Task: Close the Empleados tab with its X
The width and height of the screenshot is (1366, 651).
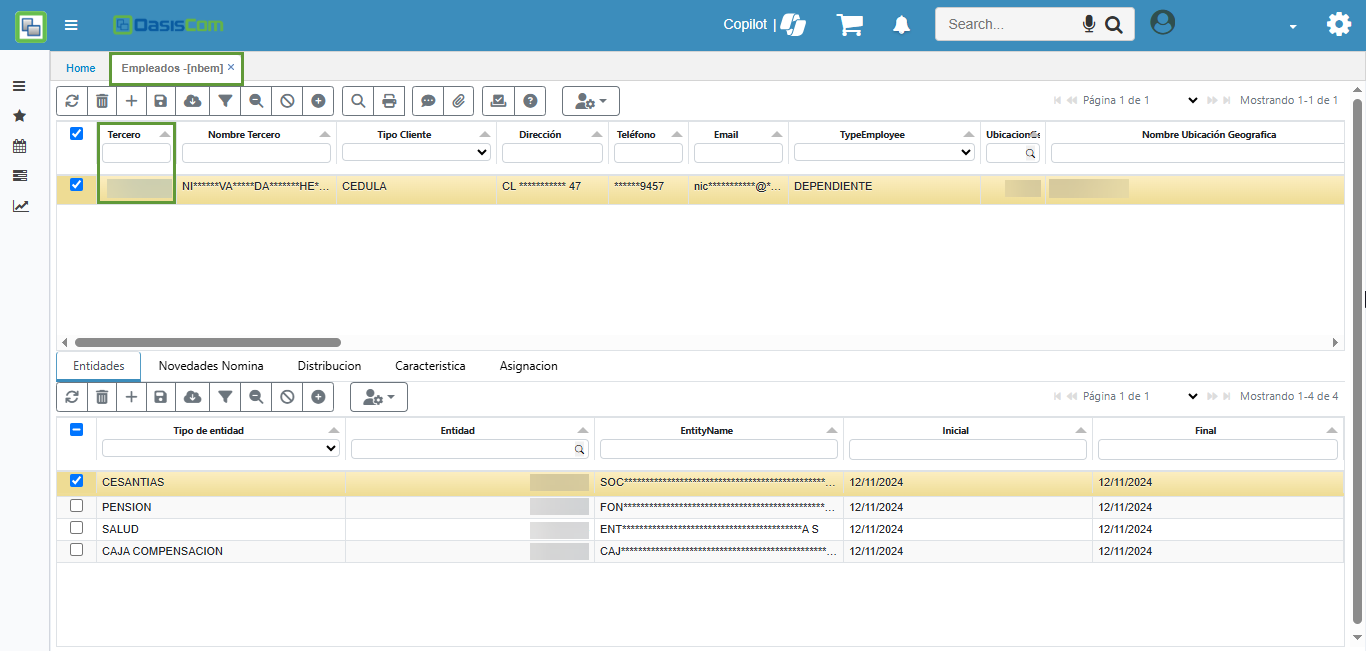Action: pyautogui.click(x=231, y=67)
